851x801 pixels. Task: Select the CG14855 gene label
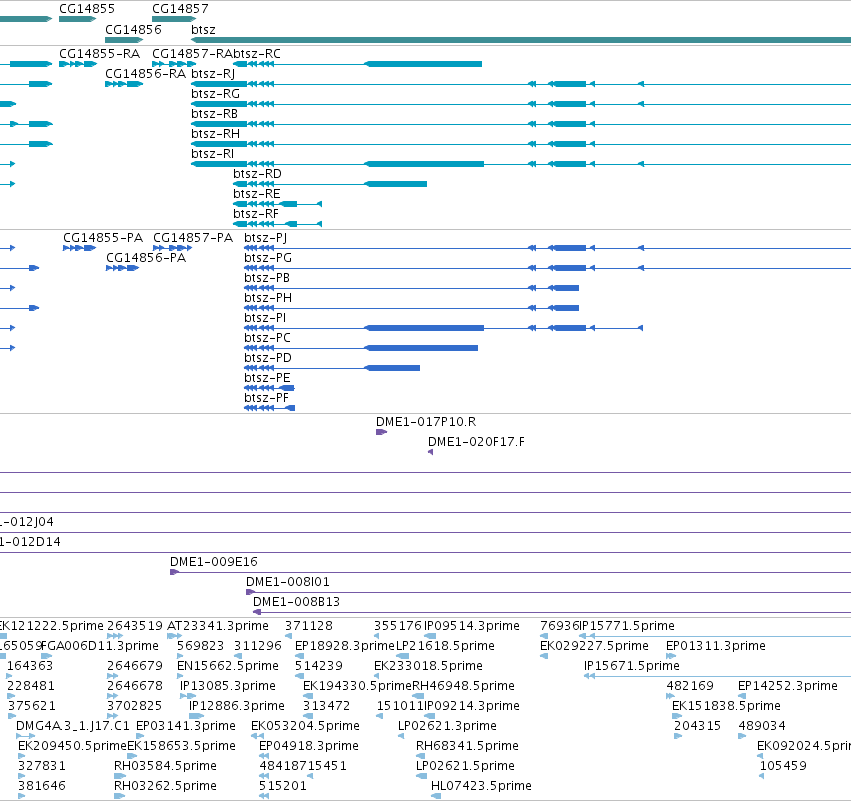point(87,9)
